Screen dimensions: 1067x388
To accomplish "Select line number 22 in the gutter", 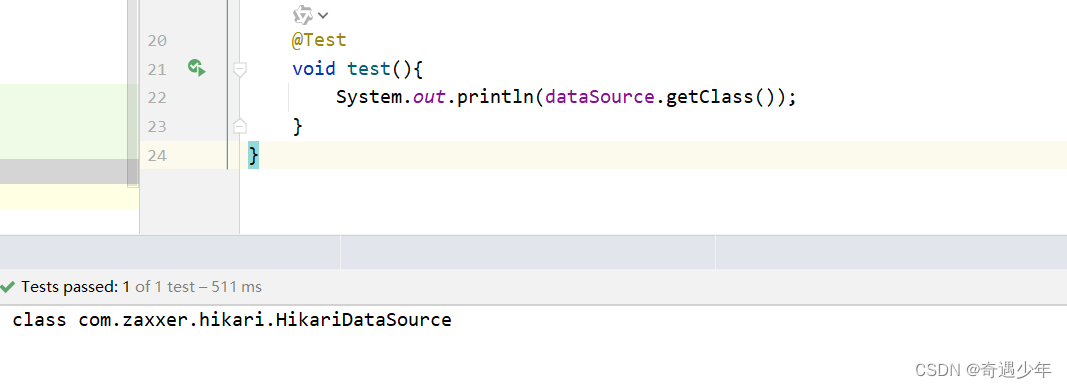I will 157,98.
